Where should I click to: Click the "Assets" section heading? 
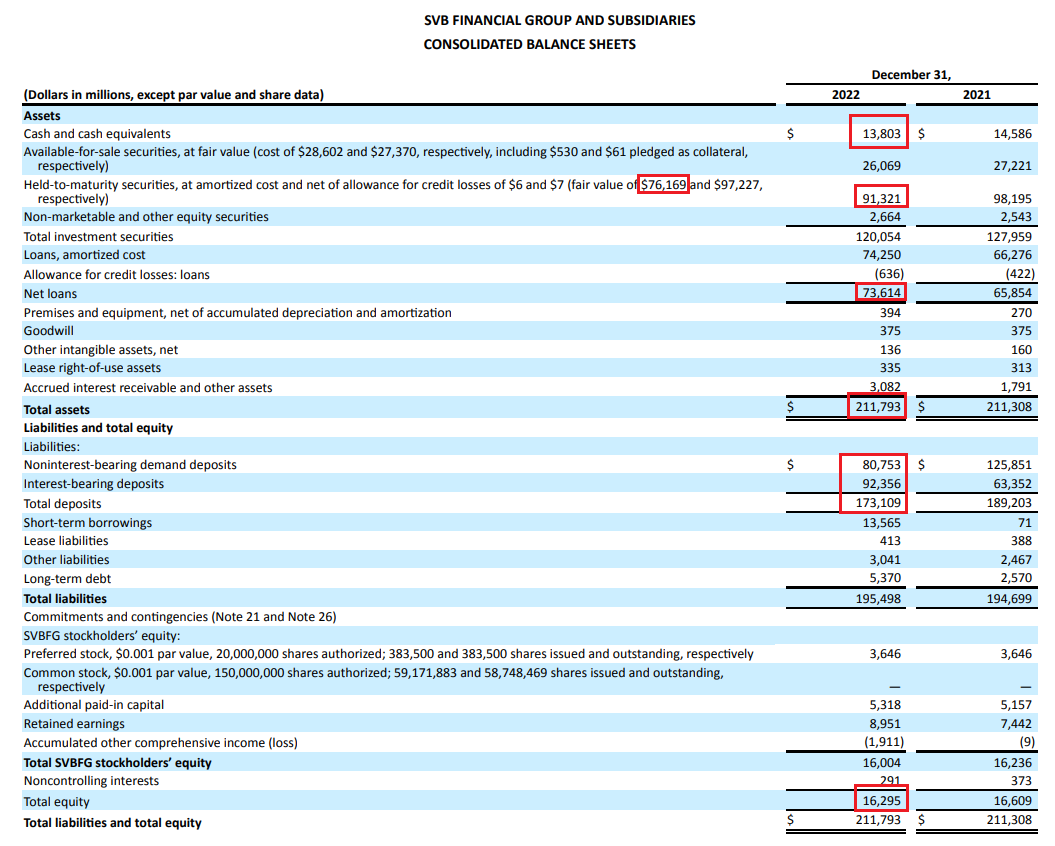coord(42,116)
